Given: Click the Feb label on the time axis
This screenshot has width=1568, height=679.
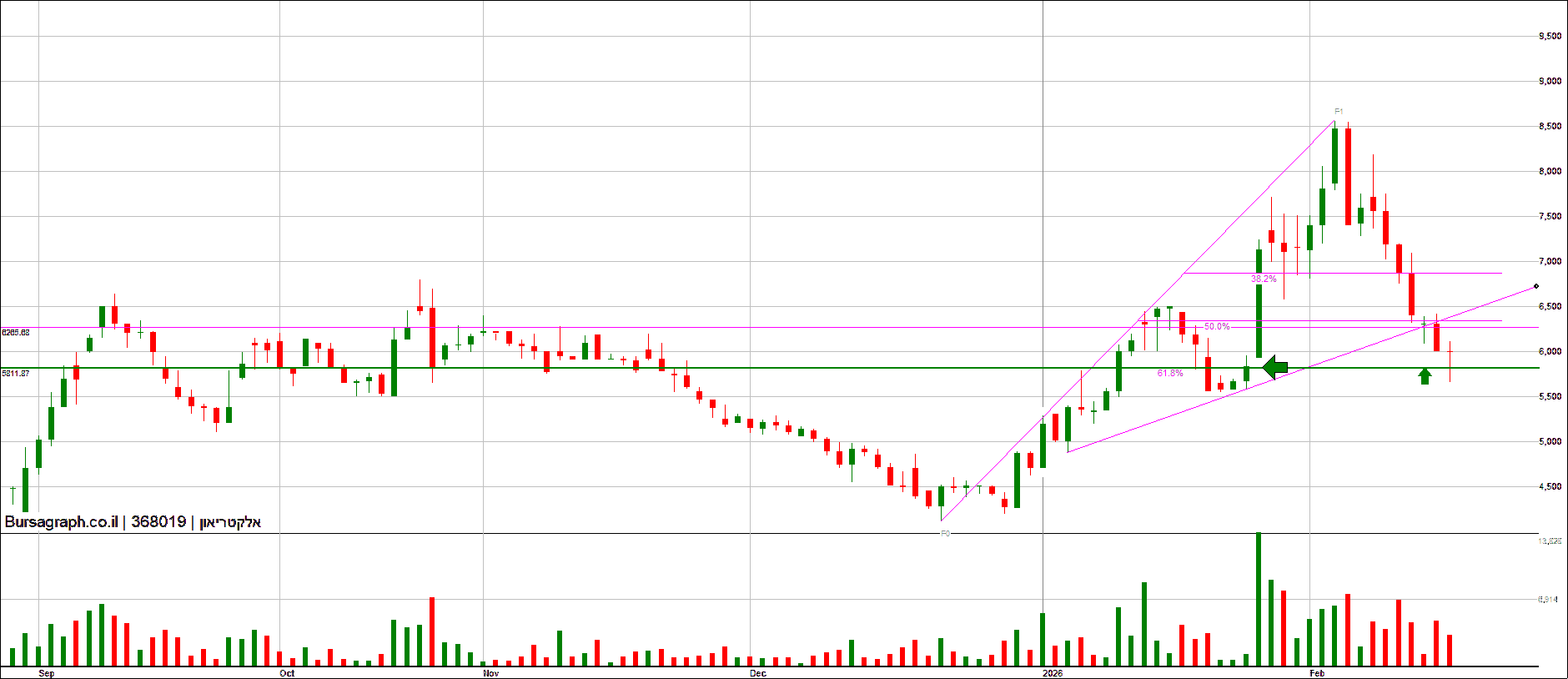Looking at the screenshot, I should pyautogui.click(x=1317, y=673).
